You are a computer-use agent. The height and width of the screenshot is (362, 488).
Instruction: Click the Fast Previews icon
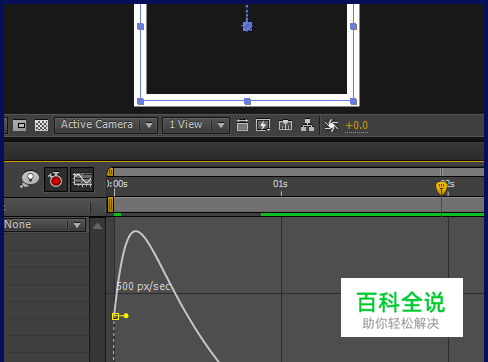(263, 125)
